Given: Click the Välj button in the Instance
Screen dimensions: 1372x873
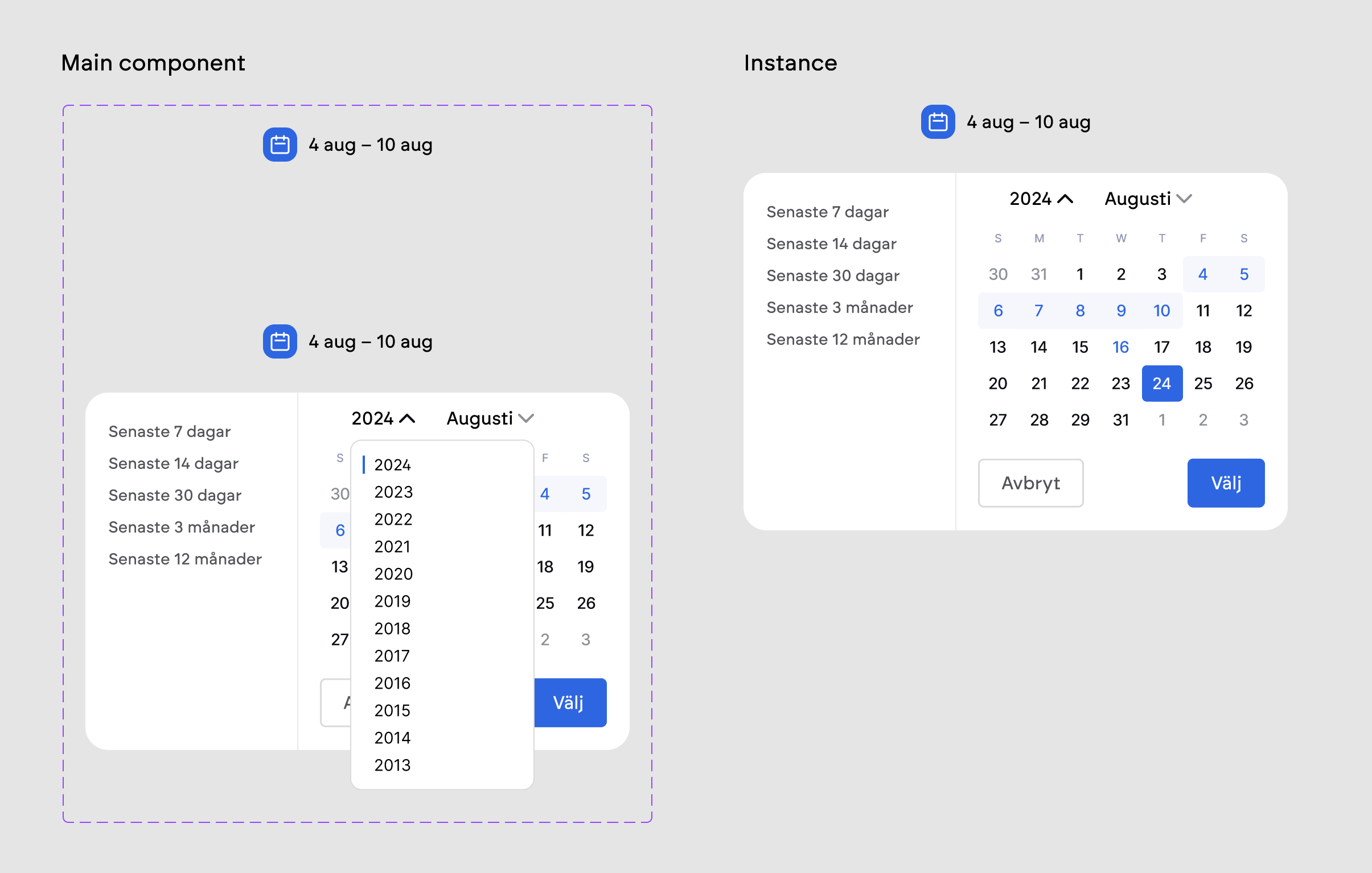Looking at the screenshot, I should 1226,483.
